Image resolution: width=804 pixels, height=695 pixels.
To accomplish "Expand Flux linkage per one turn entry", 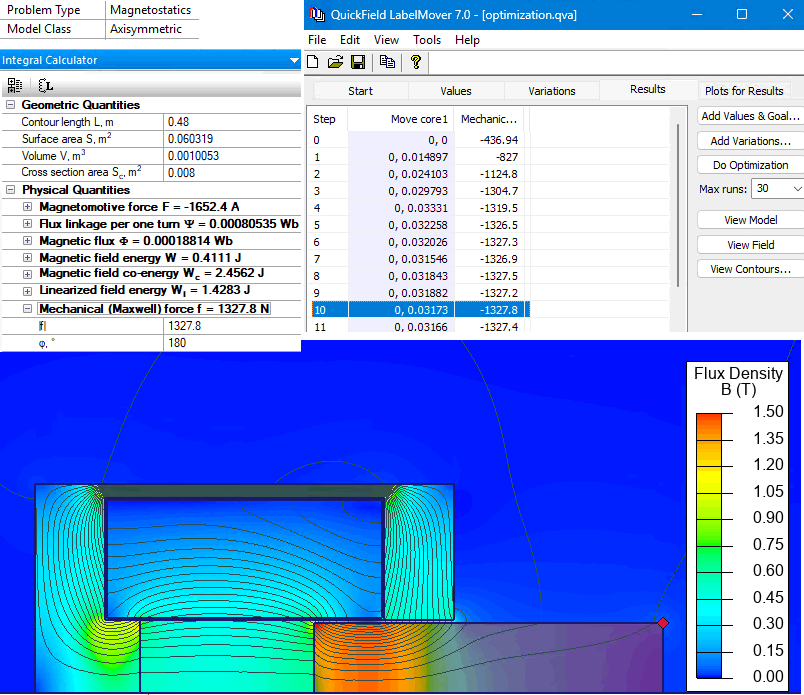I will [28, 224].
